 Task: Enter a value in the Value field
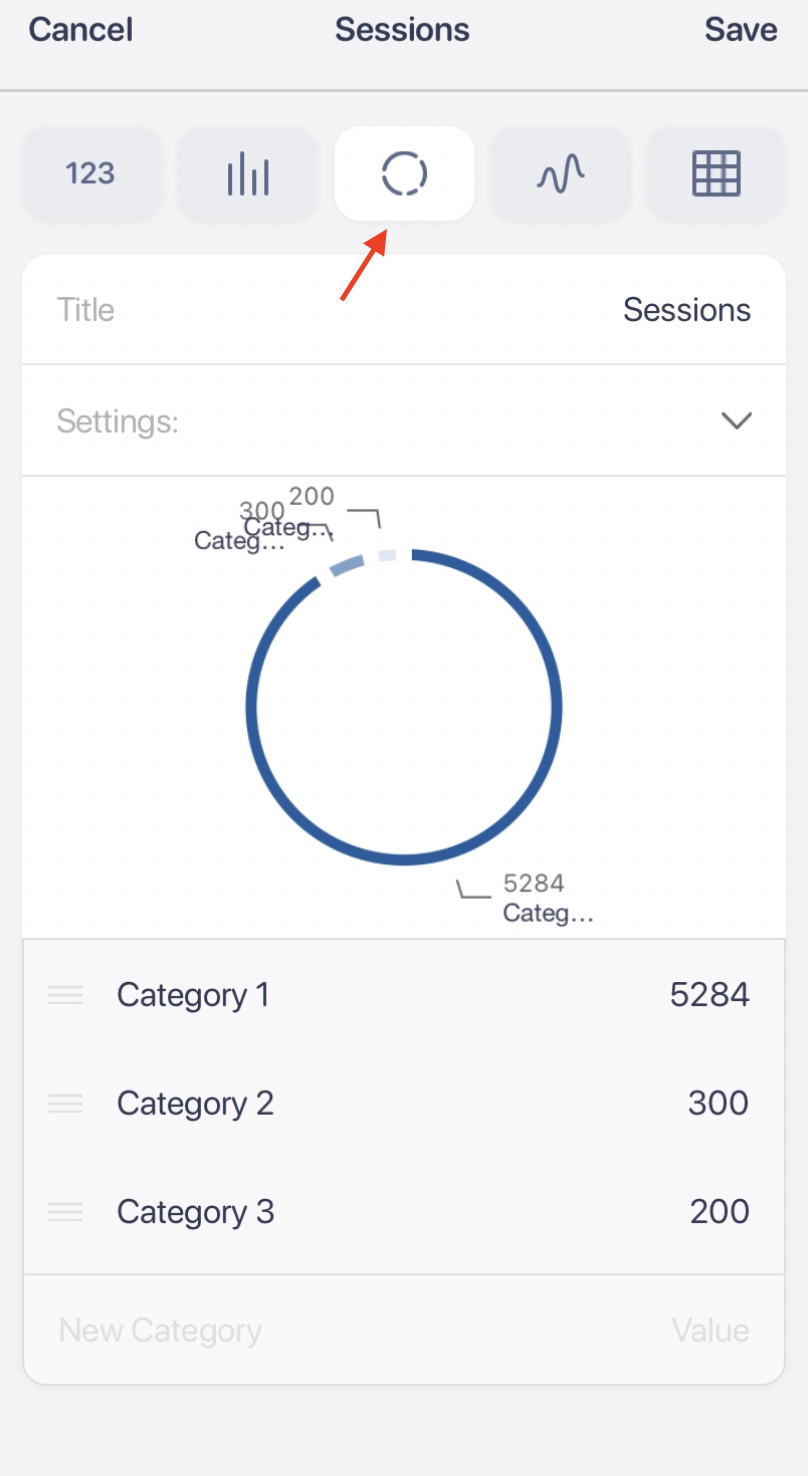tap(710, 1330)
